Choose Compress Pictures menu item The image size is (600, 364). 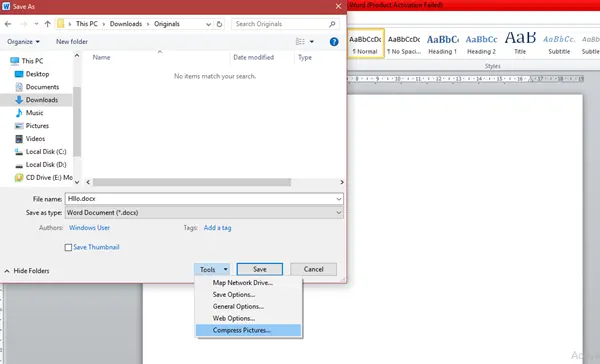(x=248, y=330)
